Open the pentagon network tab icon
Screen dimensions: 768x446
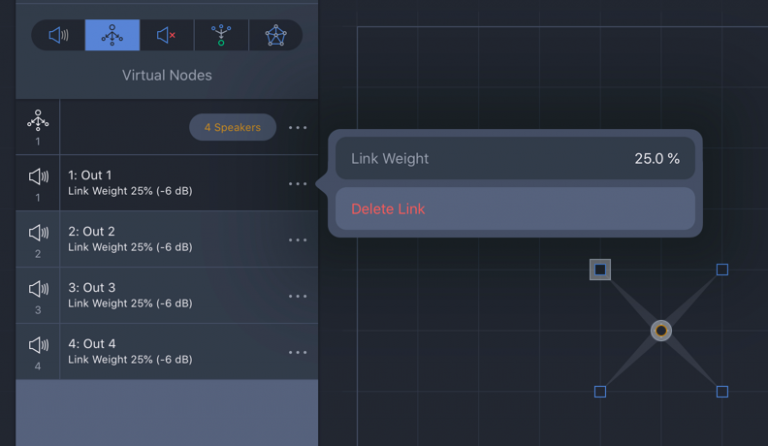(275, 35)
